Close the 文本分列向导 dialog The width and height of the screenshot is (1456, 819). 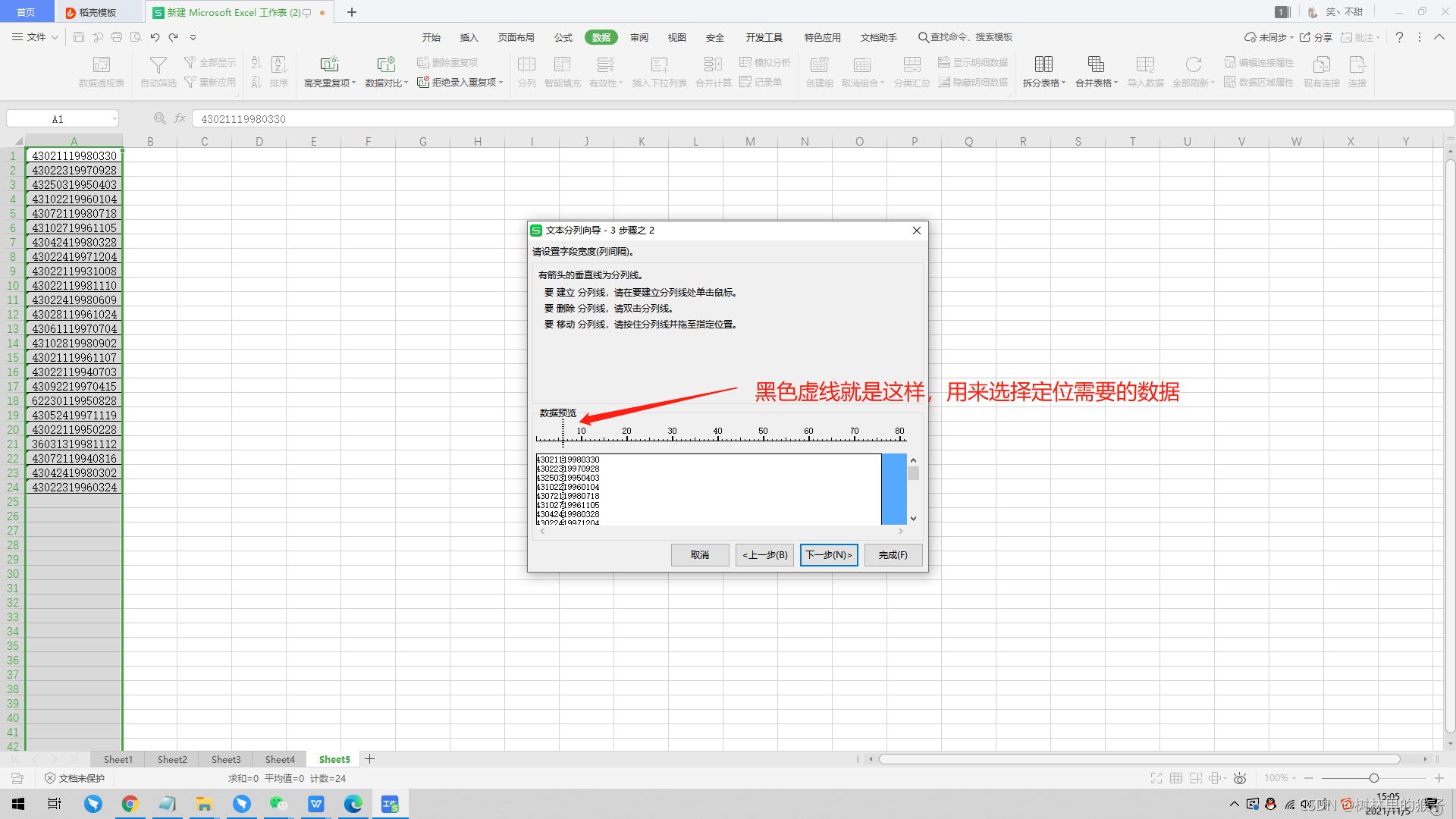(x=917, y=231)
